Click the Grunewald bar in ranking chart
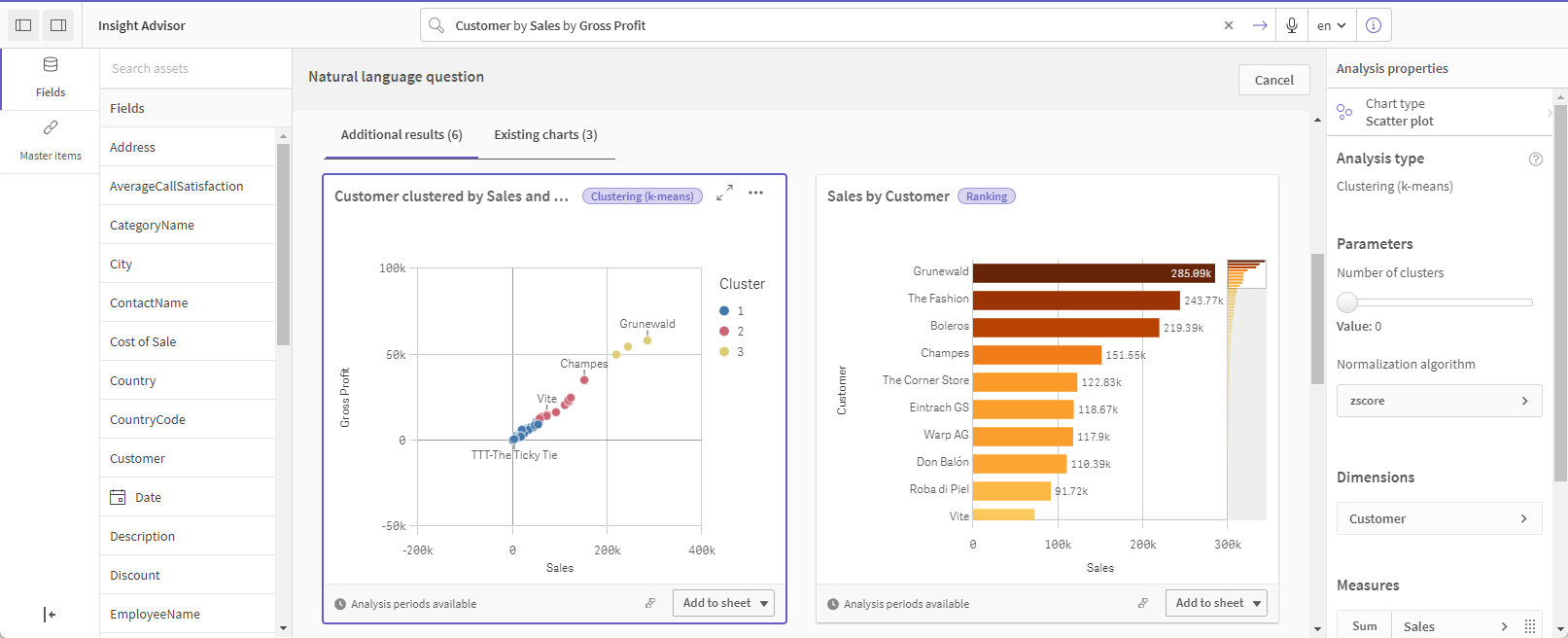Screen dimensions: 1568x638 pyautogui.click(x=1094, y=273)
